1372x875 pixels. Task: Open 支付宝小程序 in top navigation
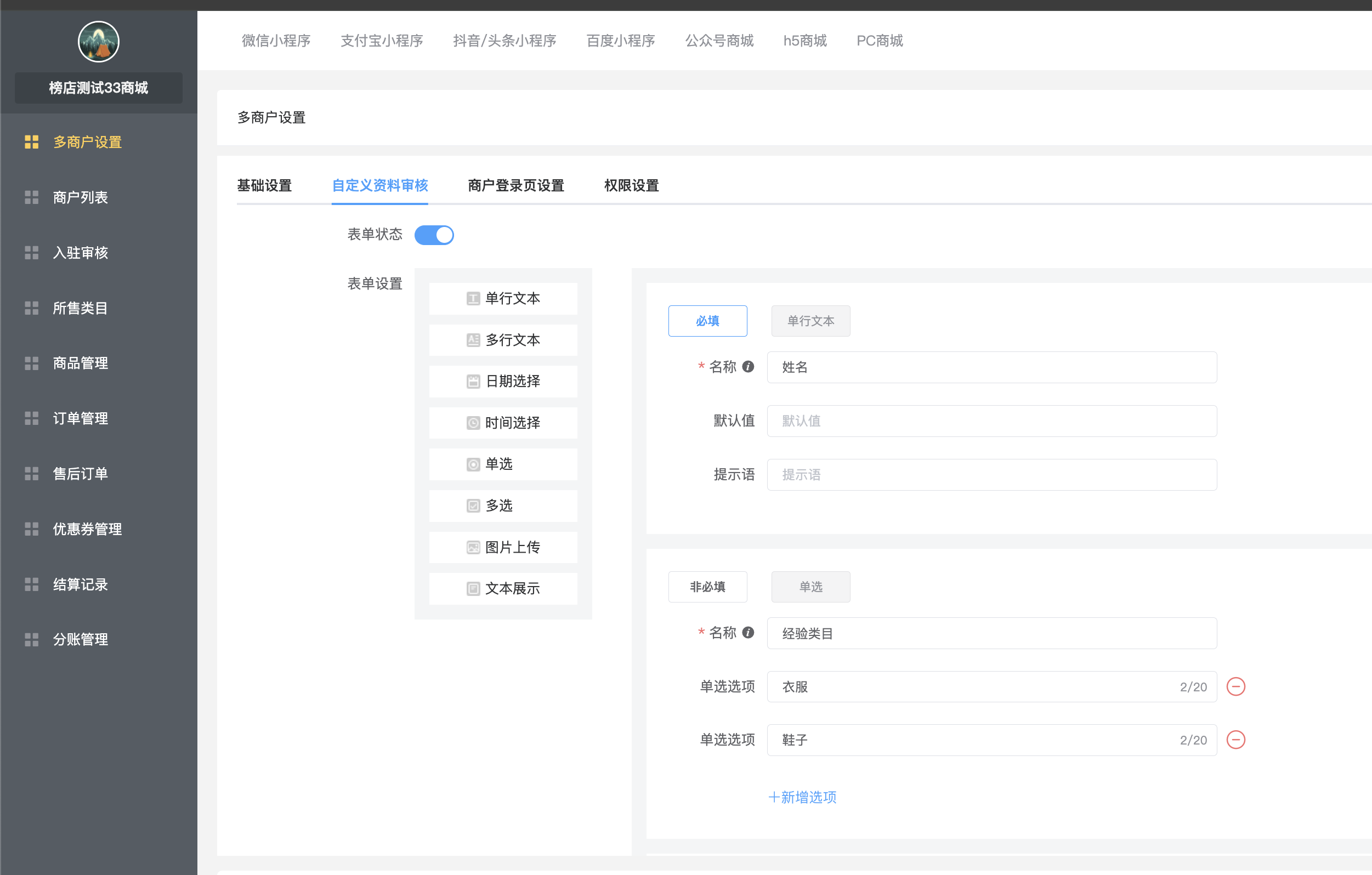coord(381,41)
